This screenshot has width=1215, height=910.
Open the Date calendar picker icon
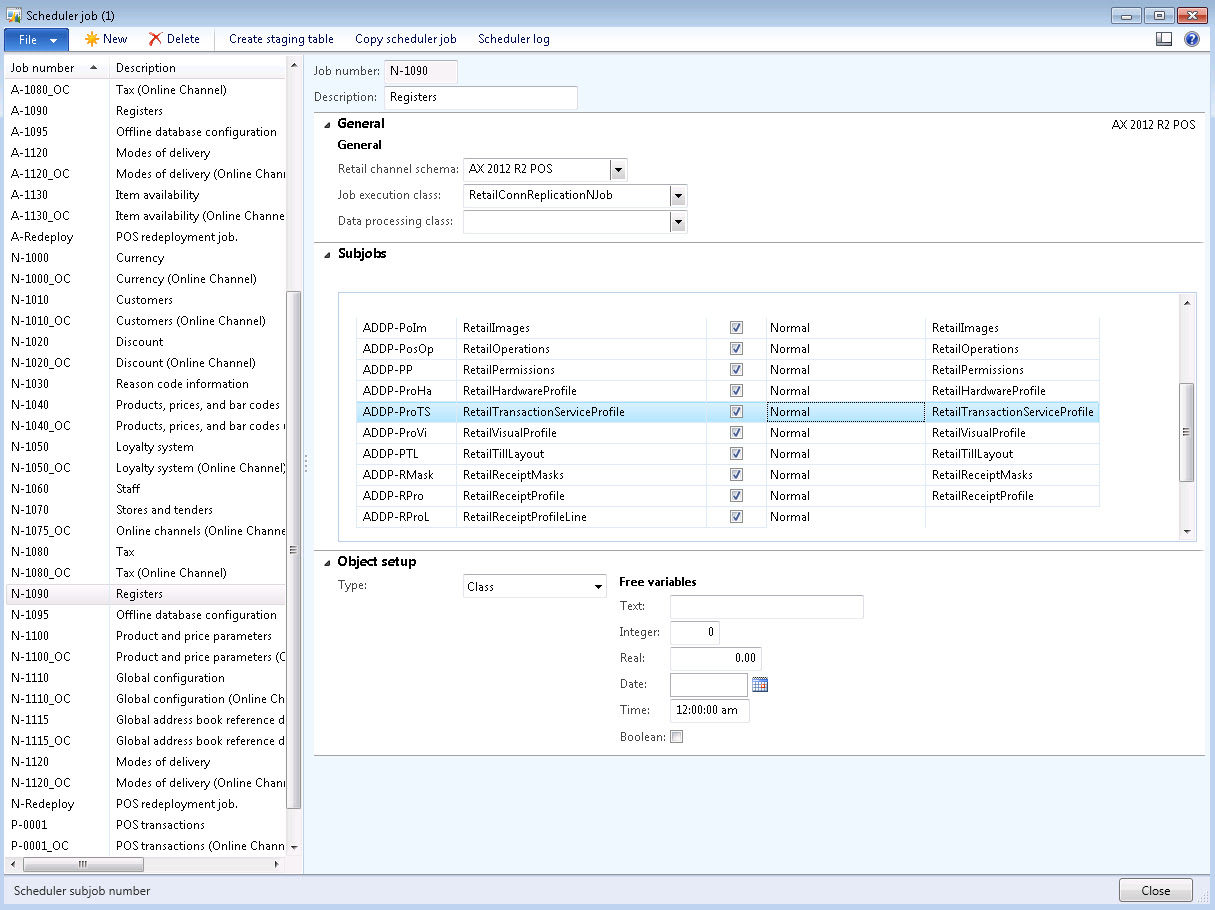(x=759, y=685)
